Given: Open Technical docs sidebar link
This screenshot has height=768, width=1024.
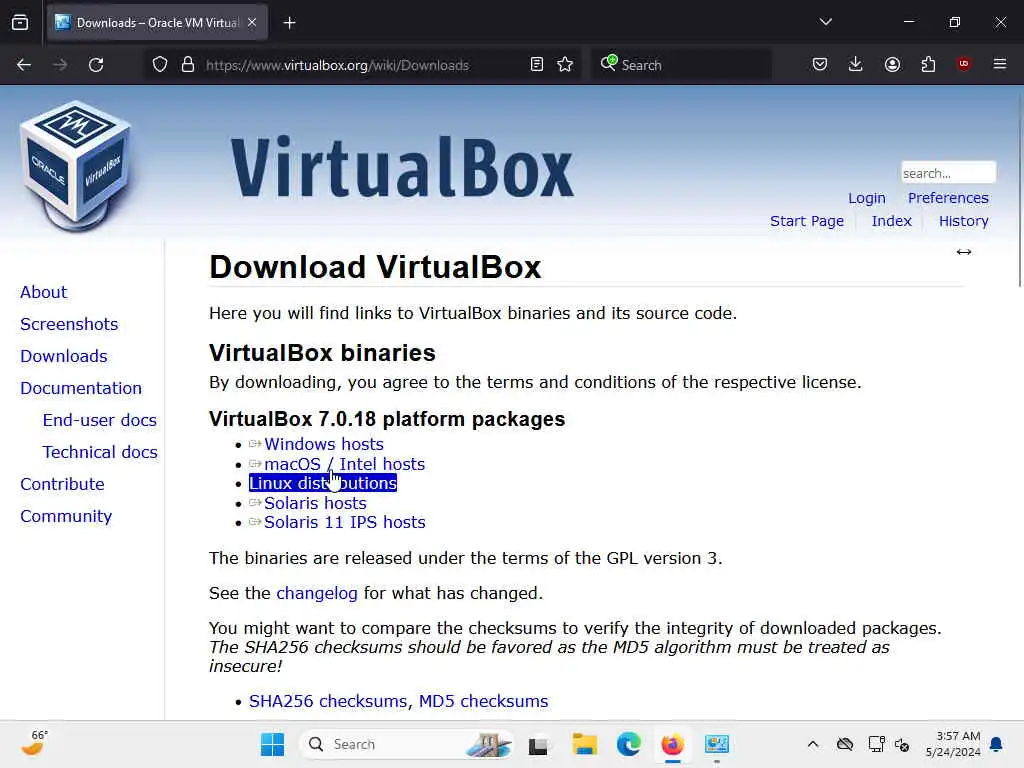Looking at the screenshot, I should click(100, 452).
